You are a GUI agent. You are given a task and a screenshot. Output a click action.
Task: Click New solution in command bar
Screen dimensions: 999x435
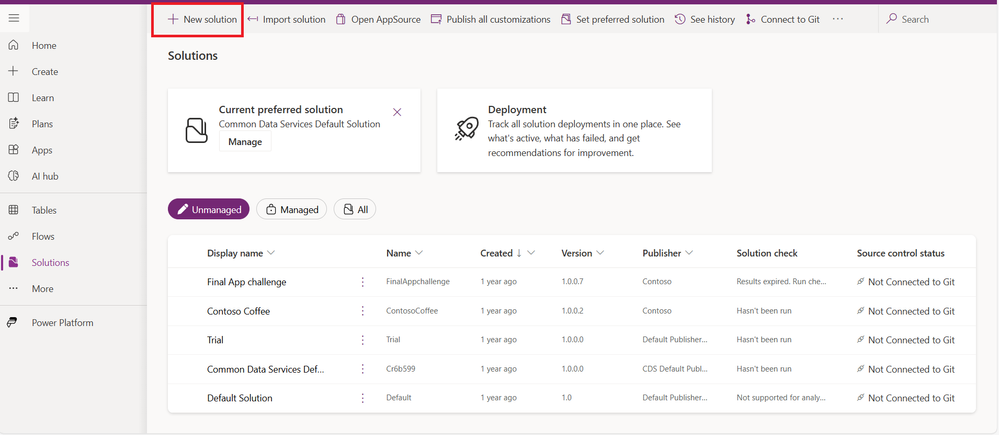[202, 19]
